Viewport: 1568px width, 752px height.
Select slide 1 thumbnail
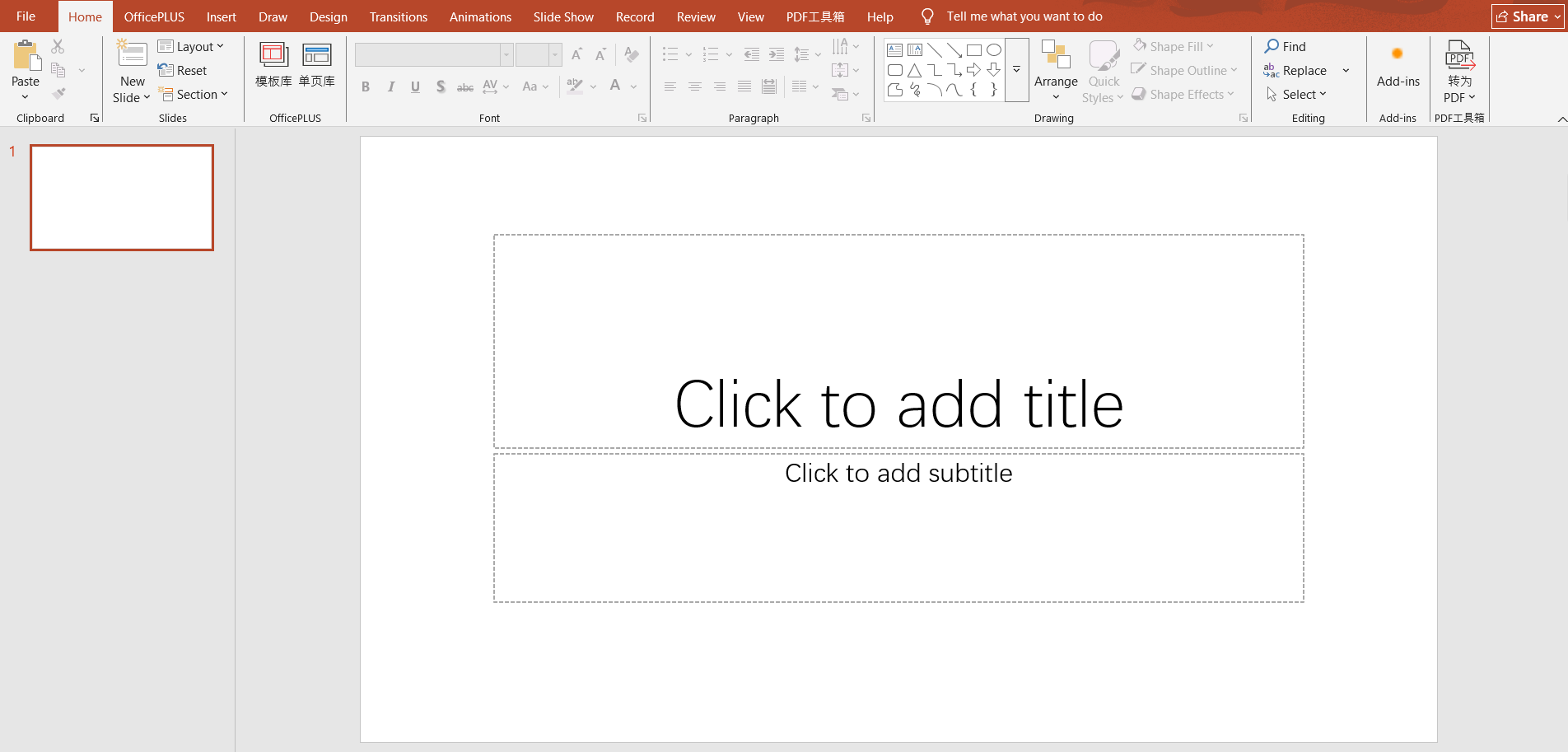click(x=121, y=197)
